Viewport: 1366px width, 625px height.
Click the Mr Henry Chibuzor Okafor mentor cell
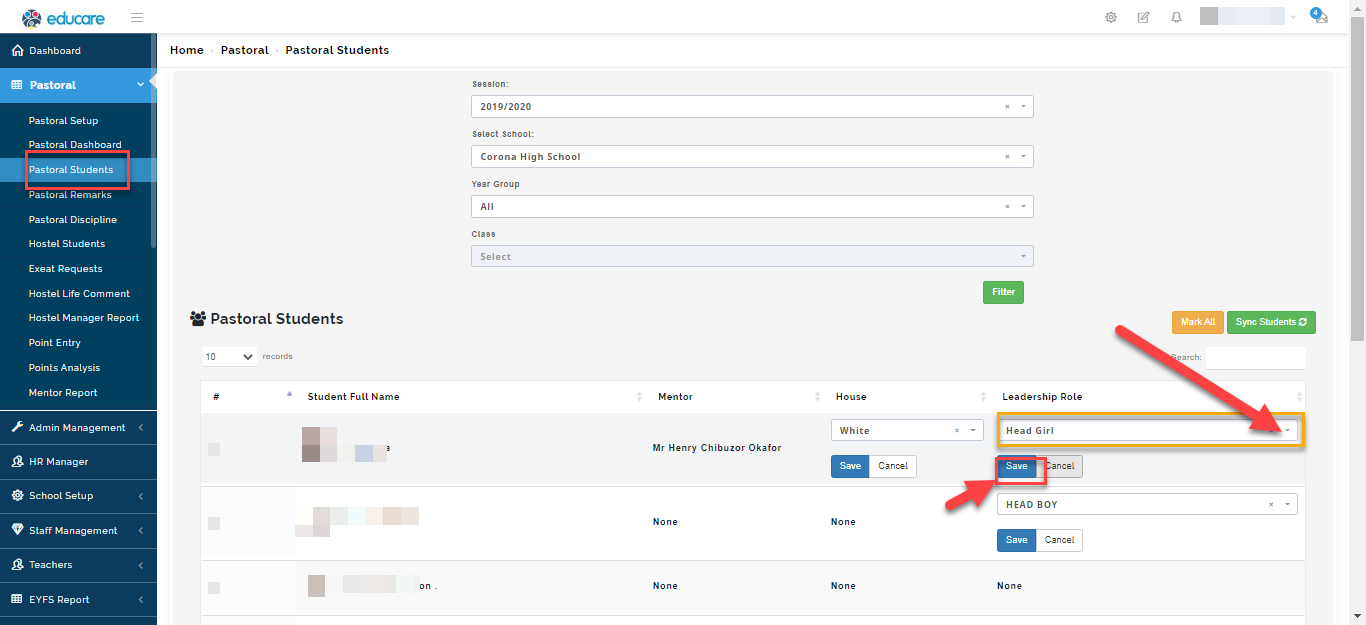point(715,448)
